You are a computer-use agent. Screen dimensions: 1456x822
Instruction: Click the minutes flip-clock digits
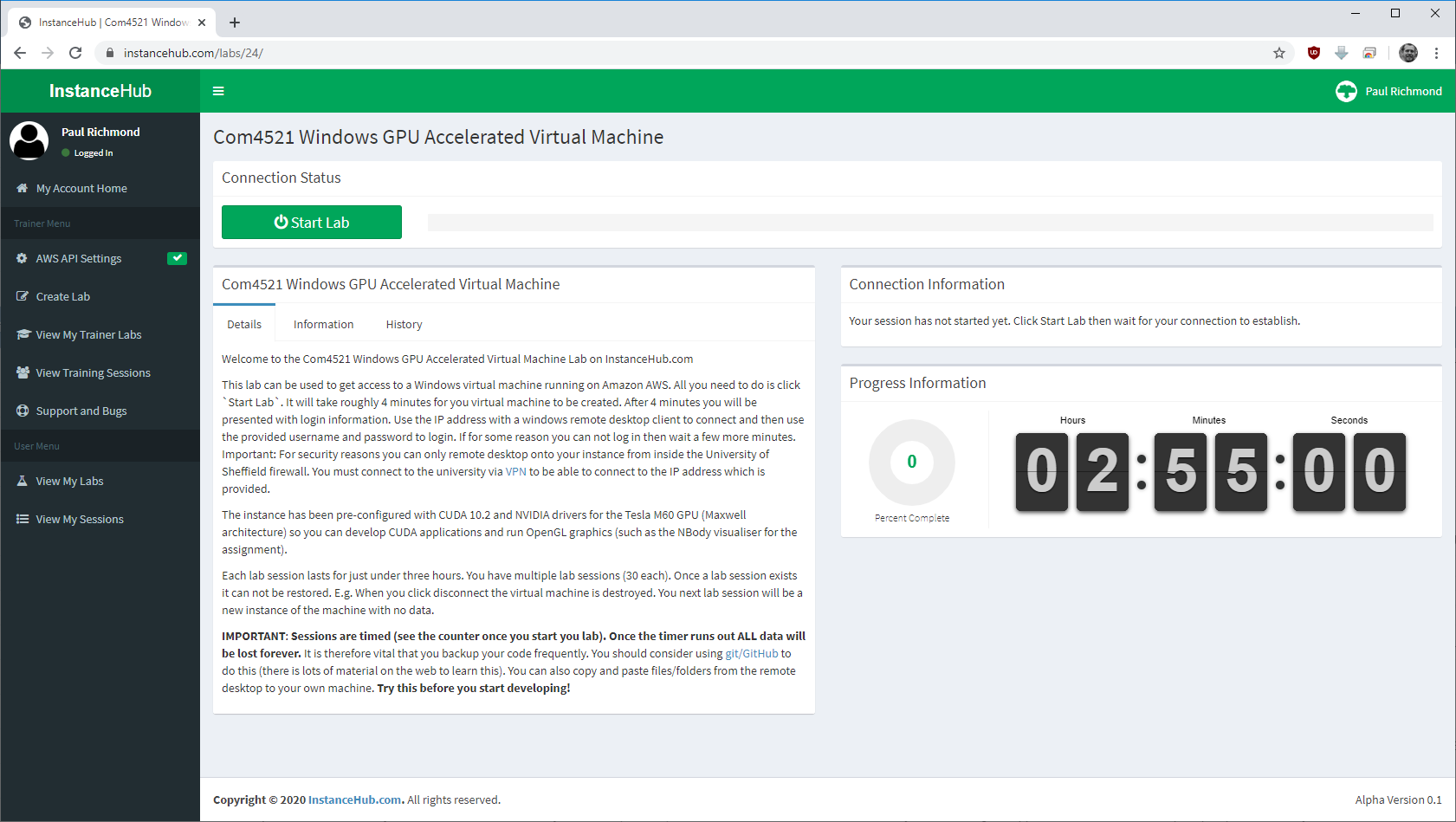pos(1211,472)
